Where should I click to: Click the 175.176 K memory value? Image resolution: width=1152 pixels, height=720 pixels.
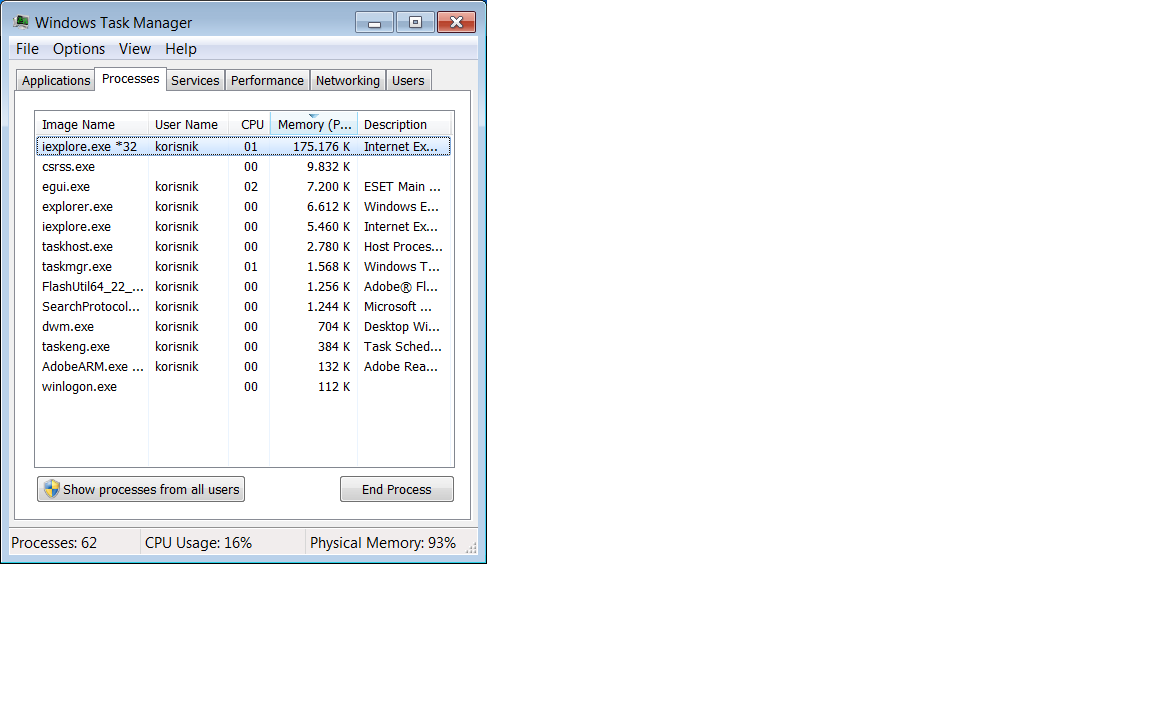click(x=322, y=147)
